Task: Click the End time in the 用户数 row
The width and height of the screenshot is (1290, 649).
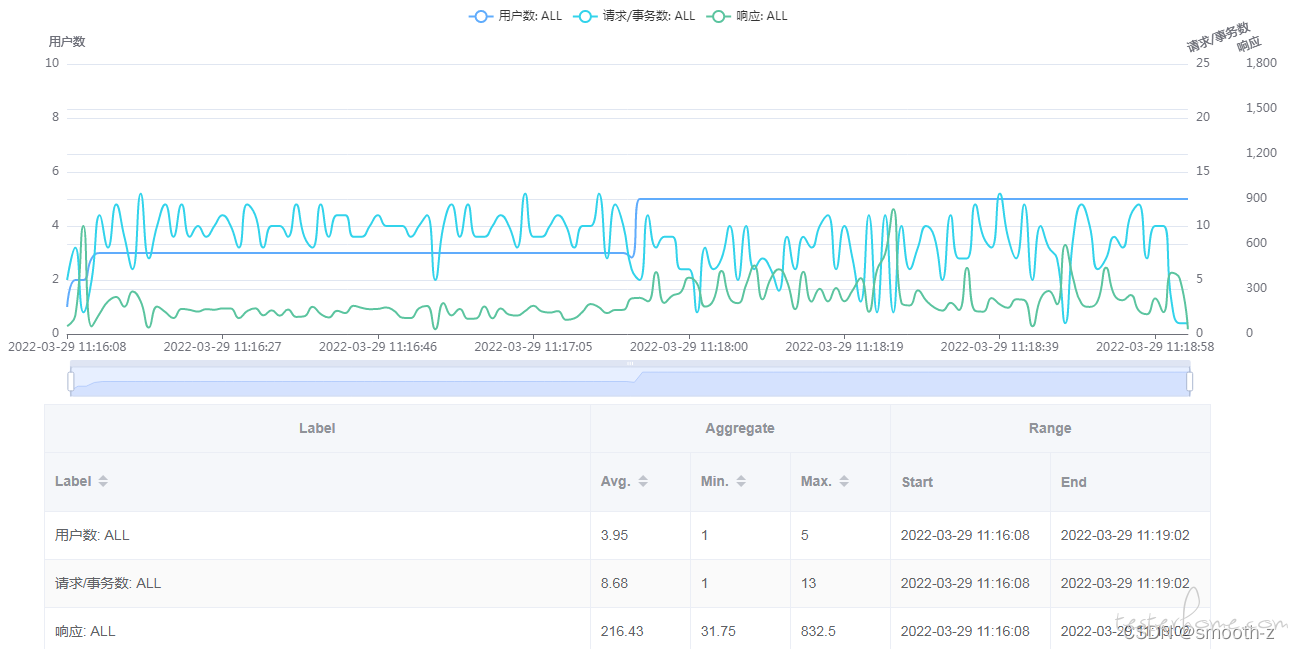Action: (x=1125, y=535)
